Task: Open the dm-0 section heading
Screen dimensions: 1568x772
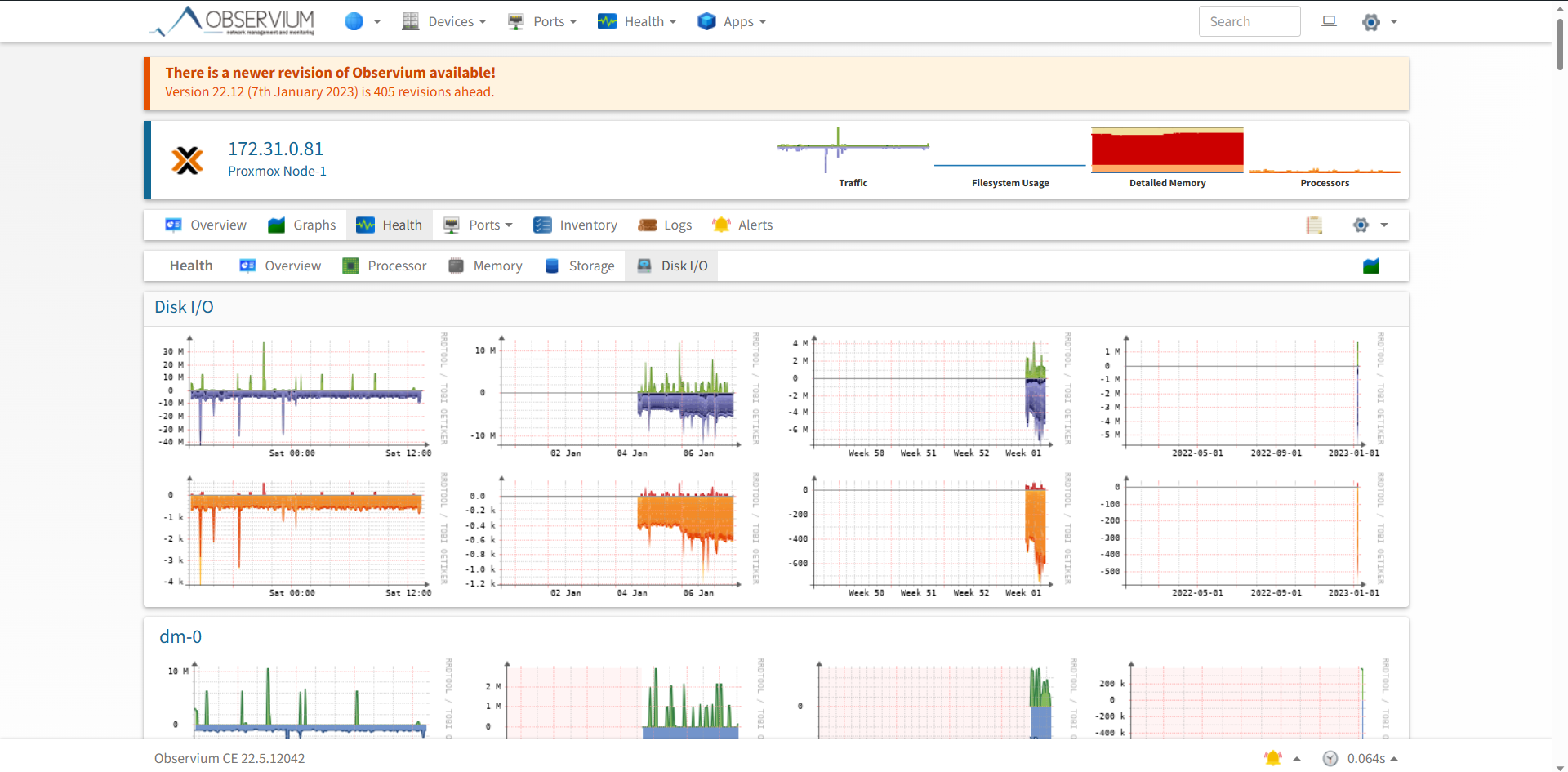Action: (x=180, y=637)
